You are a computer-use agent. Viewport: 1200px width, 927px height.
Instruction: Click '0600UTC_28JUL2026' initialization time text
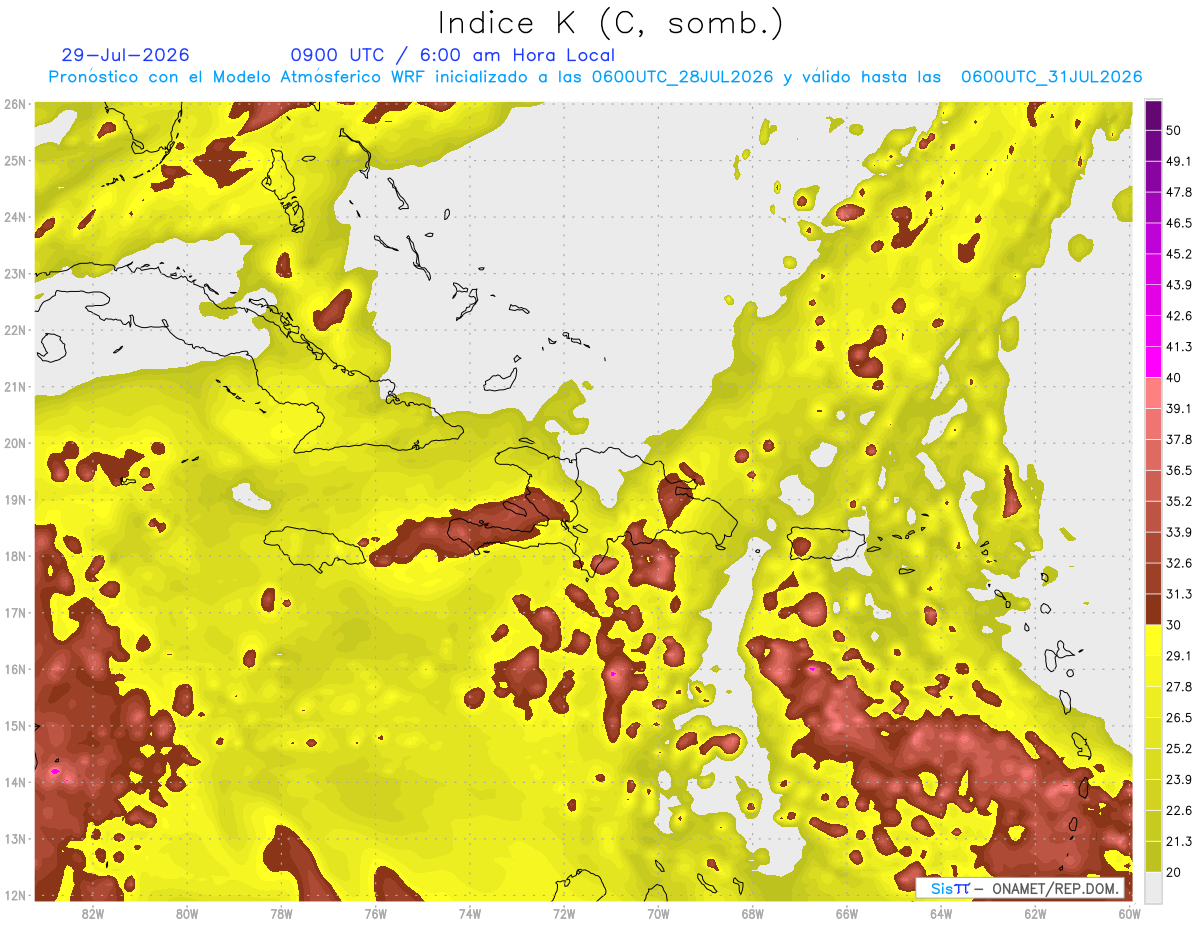[682, 77]
